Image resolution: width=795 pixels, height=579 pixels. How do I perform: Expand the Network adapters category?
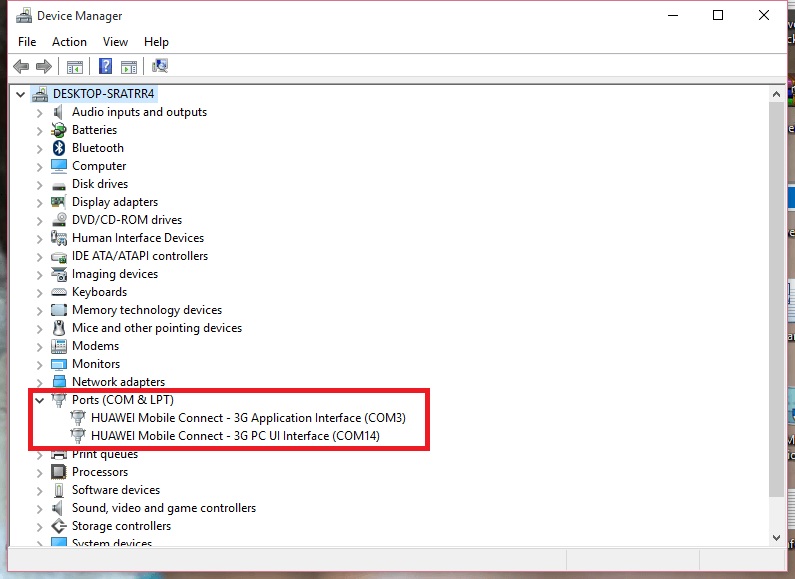pos(40,382)
